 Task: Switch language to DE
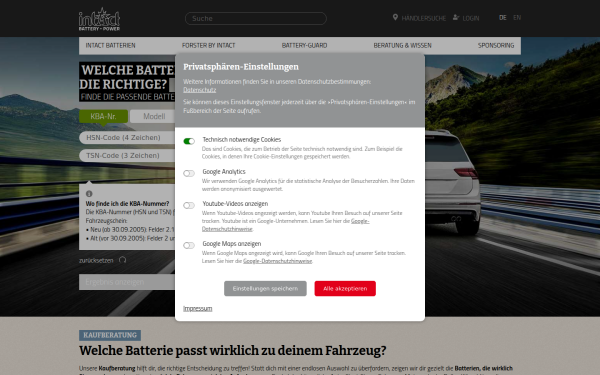point(502,18)
